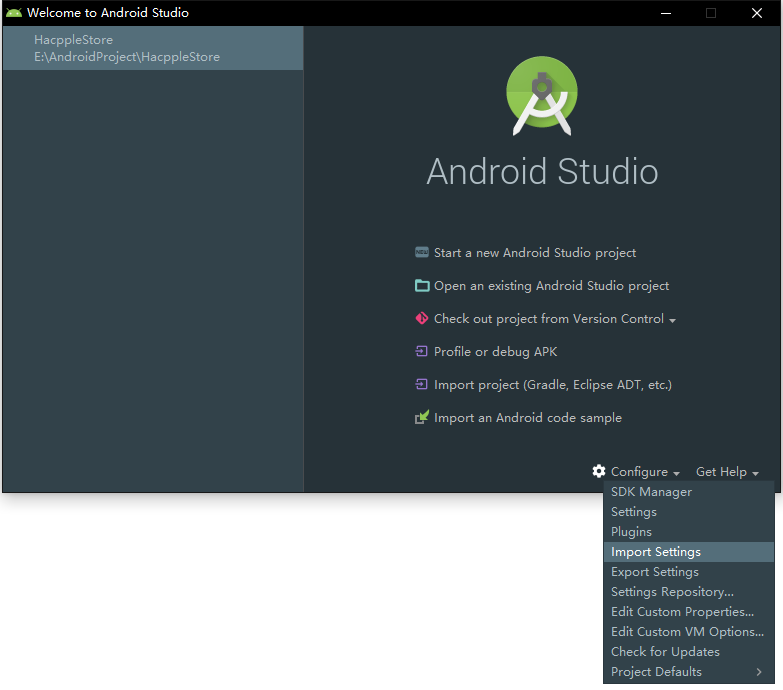Click the icon beside Profile or debug APK
The image size is (783, 690).
[x=421, y=351]
